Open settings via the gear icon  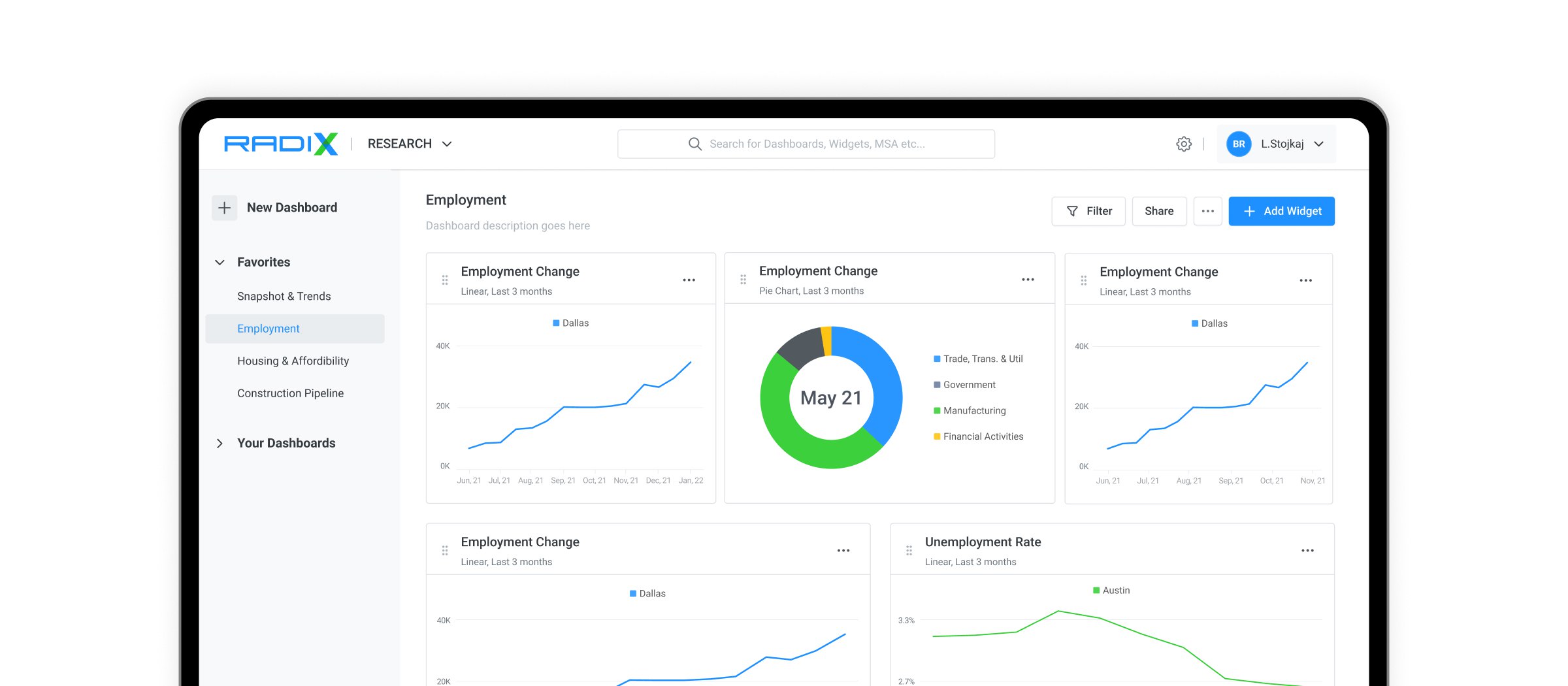point(1183,144)
